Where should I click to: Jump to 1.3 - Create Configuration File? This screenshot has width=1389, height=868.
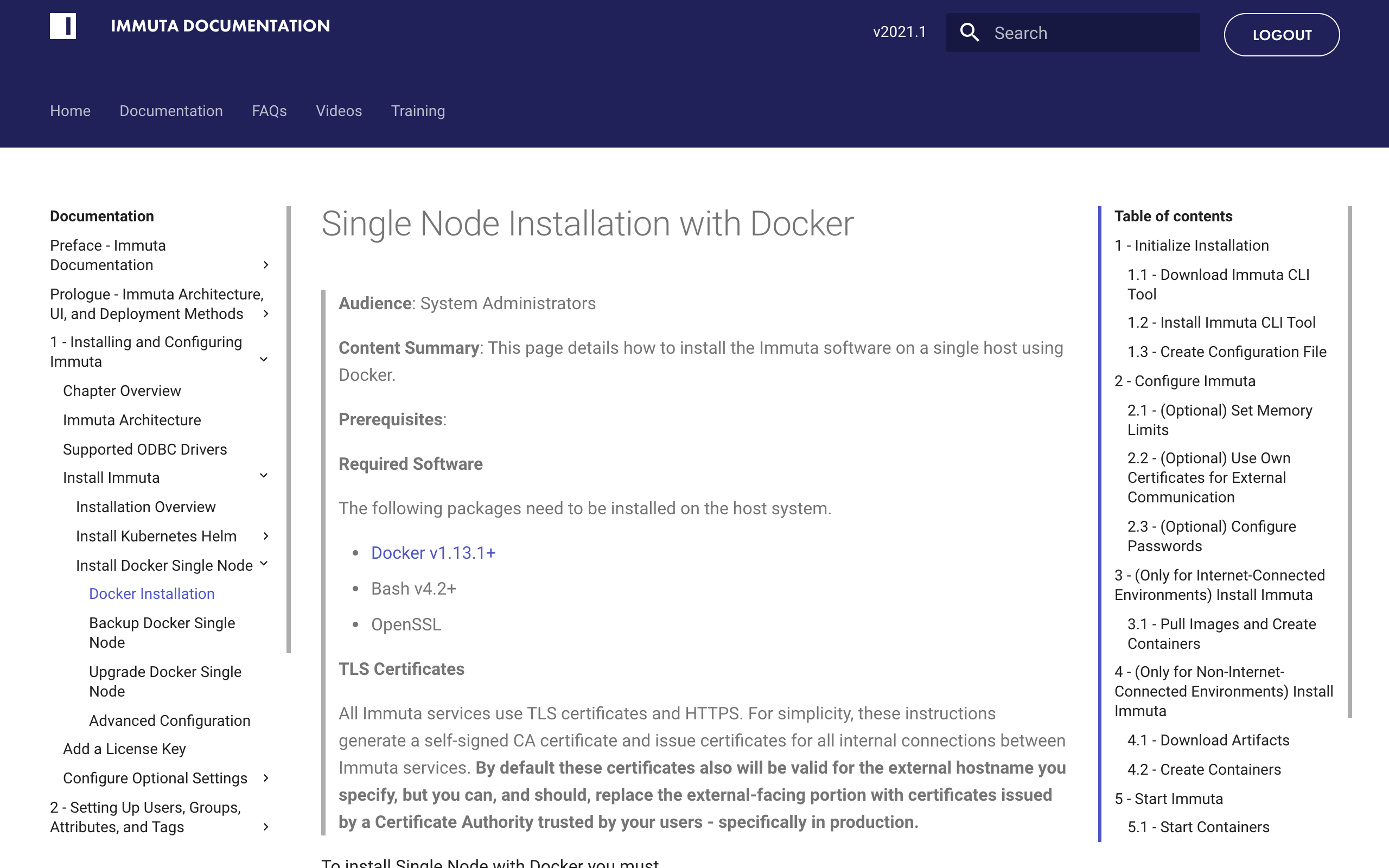pos(1227,352)
